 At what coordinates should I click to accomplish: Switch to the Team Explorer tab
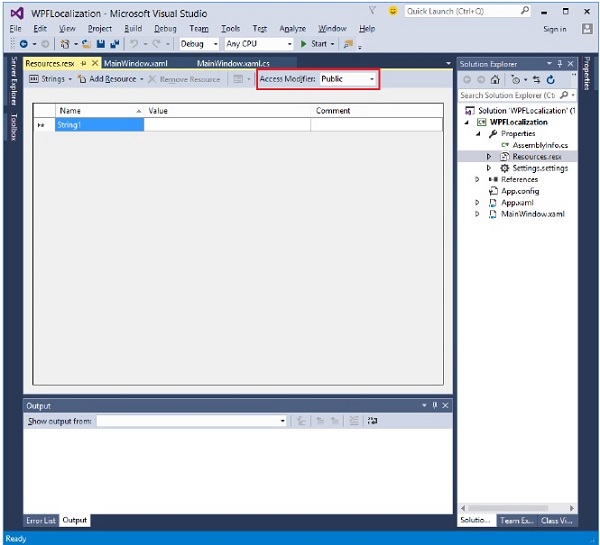pyautogui.click(x=517, y=521)
